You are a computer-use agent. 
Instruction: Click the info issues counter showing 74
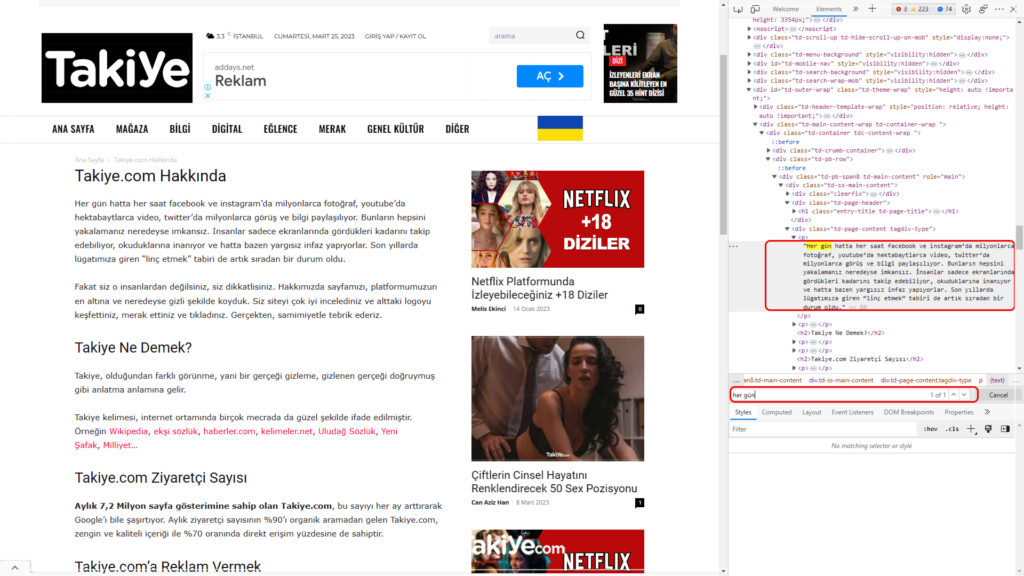(x=944, y=9)
